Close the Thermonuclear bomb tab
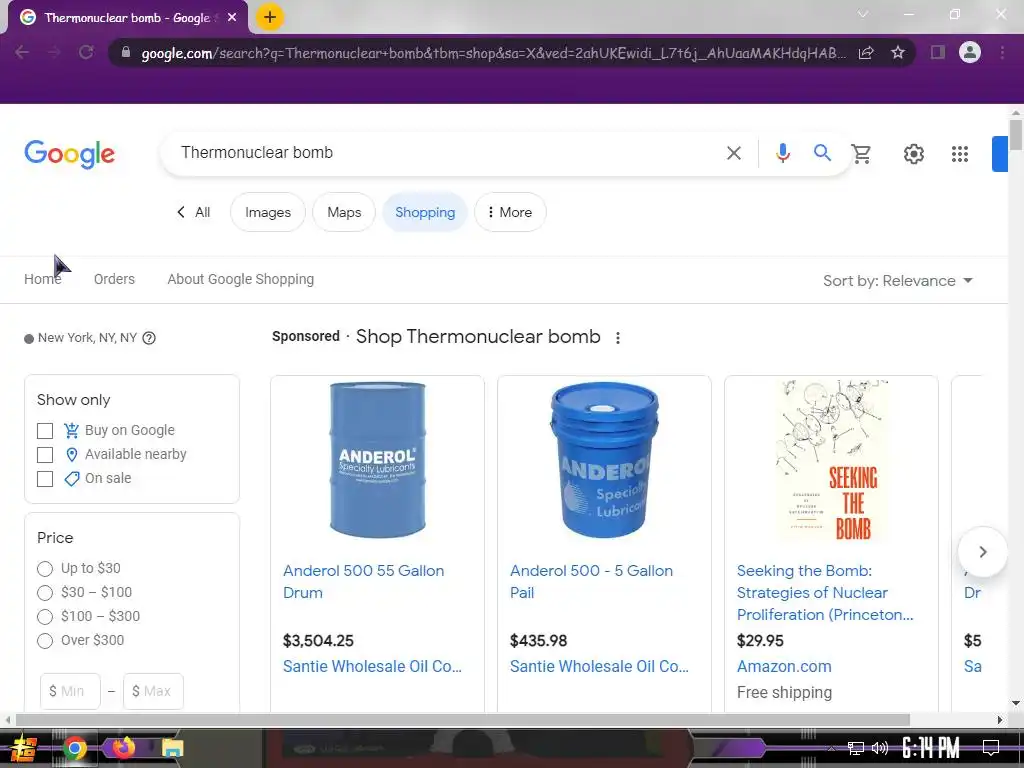The image size is (1024, 768). click(232, 18)
